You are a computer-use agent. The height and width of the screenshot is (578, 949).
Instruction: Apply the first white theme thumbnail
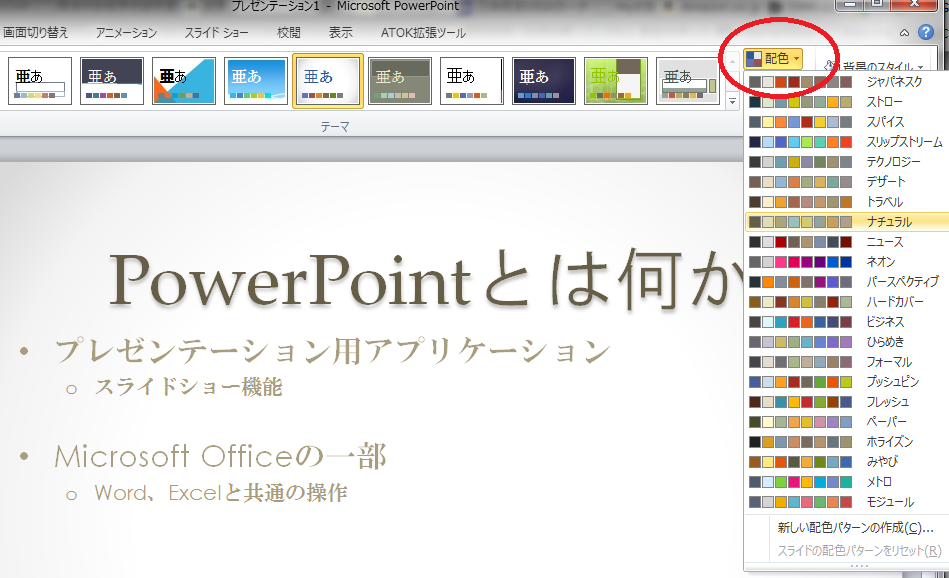pos(40,81)
